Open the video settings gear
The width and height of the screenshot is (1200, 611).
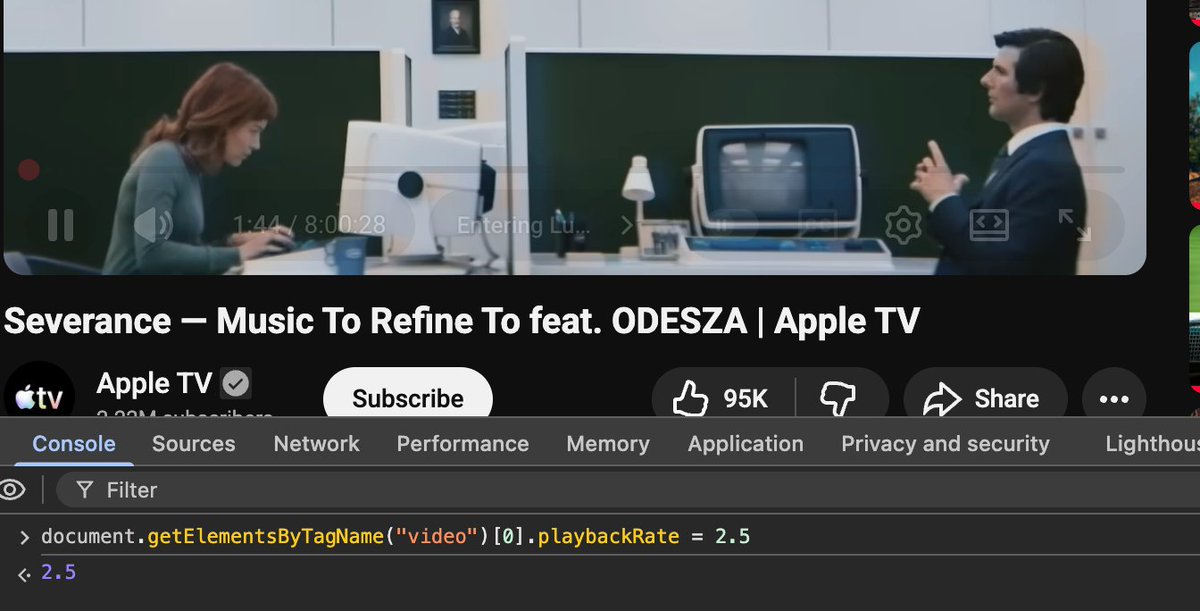click(903, 225)
